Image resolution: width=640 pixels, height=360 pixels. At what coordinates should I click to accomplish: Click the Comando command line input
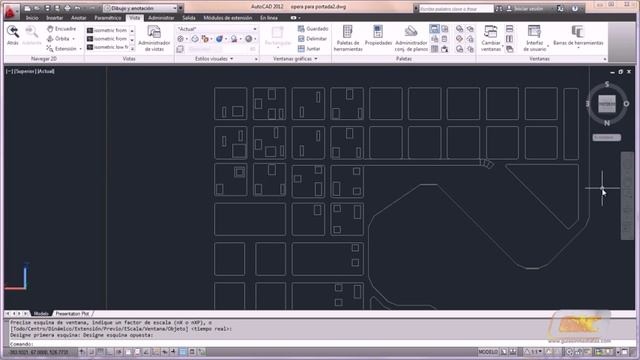click(322, 344)
